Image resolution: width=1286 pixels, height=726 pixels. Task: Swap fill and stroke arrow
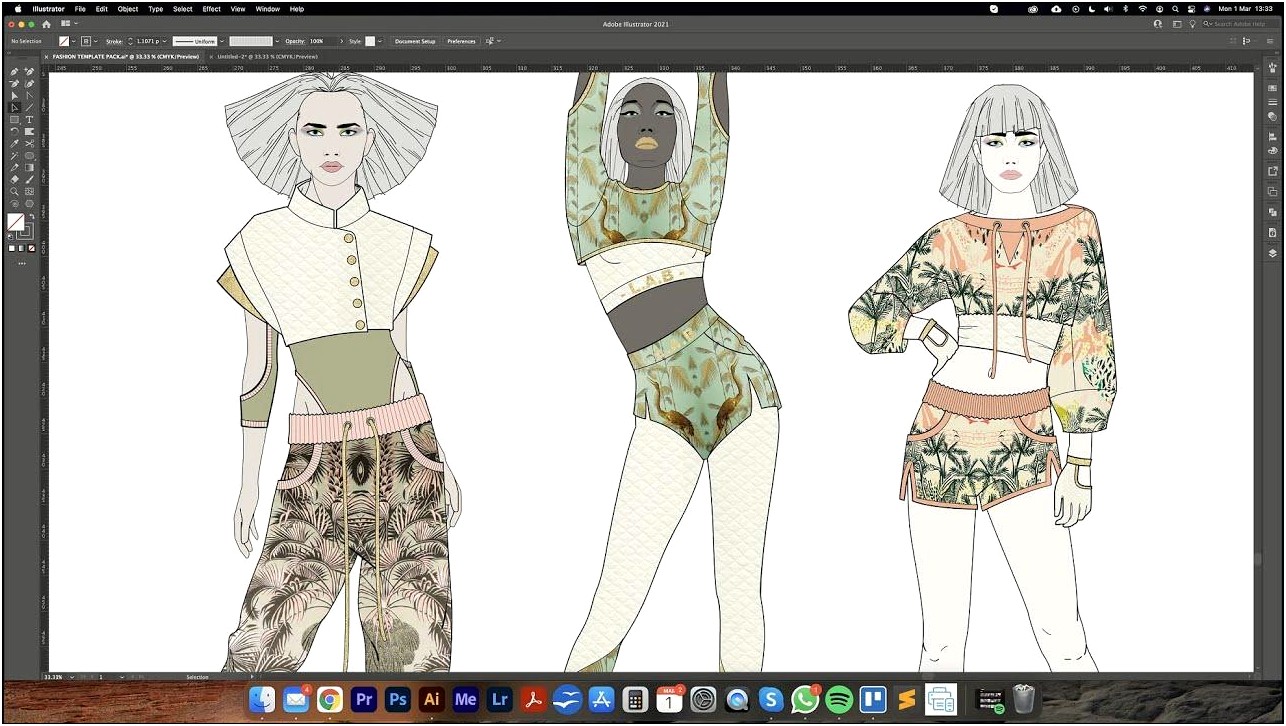point(31,216)
